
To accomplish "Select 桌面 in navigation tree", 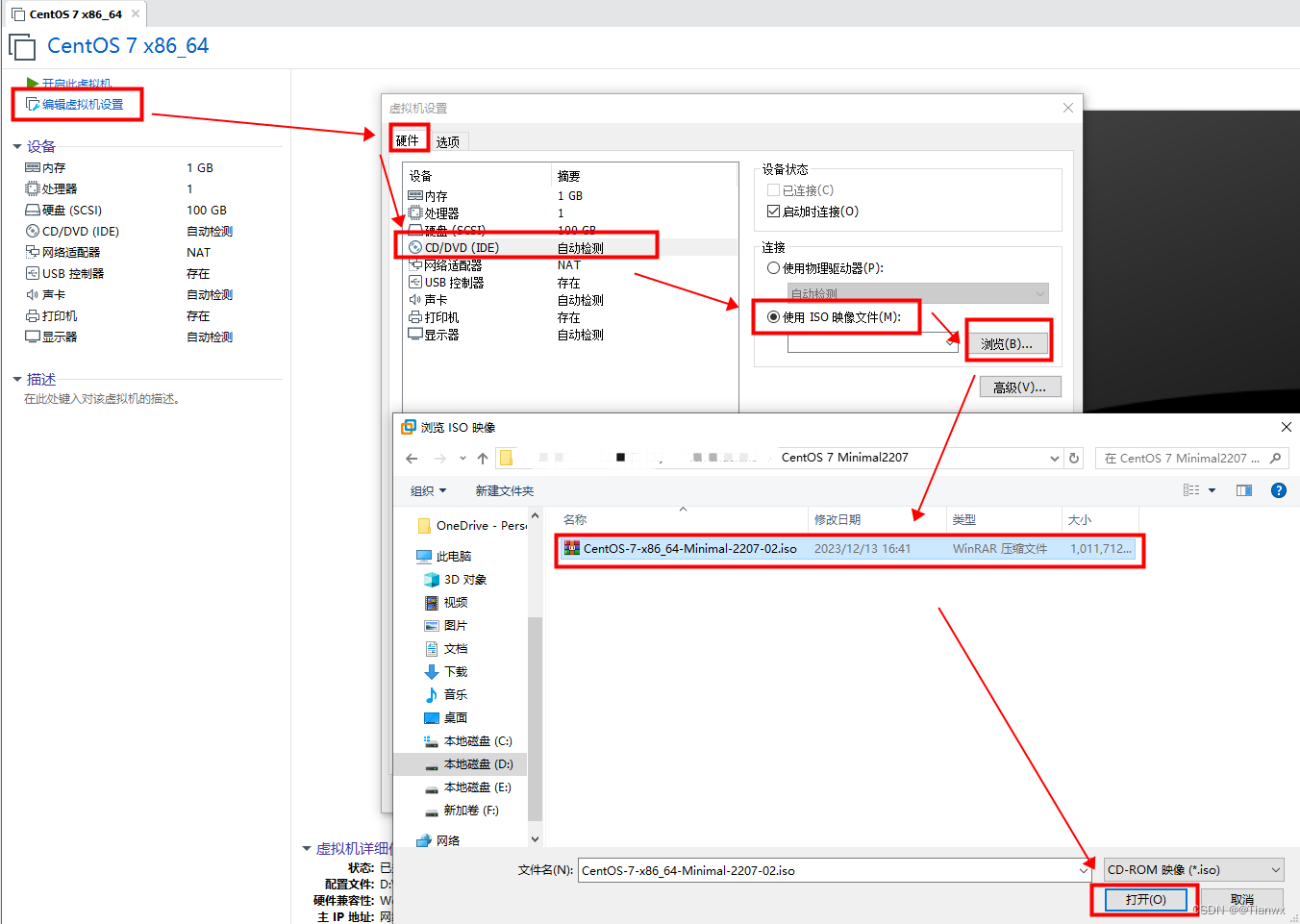I will 446,718.
